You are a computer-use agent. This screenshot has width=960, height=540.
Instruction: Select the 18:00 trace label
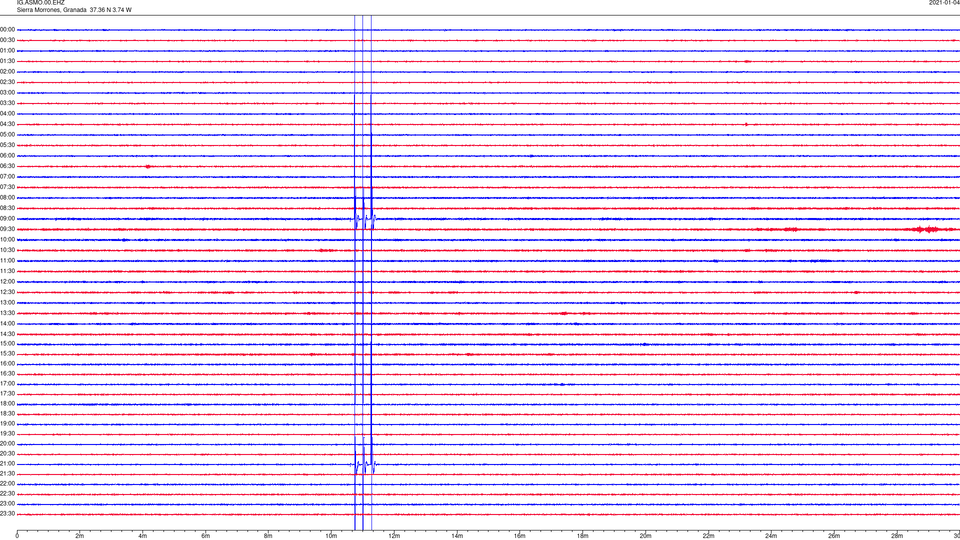[x=7, y=403]
